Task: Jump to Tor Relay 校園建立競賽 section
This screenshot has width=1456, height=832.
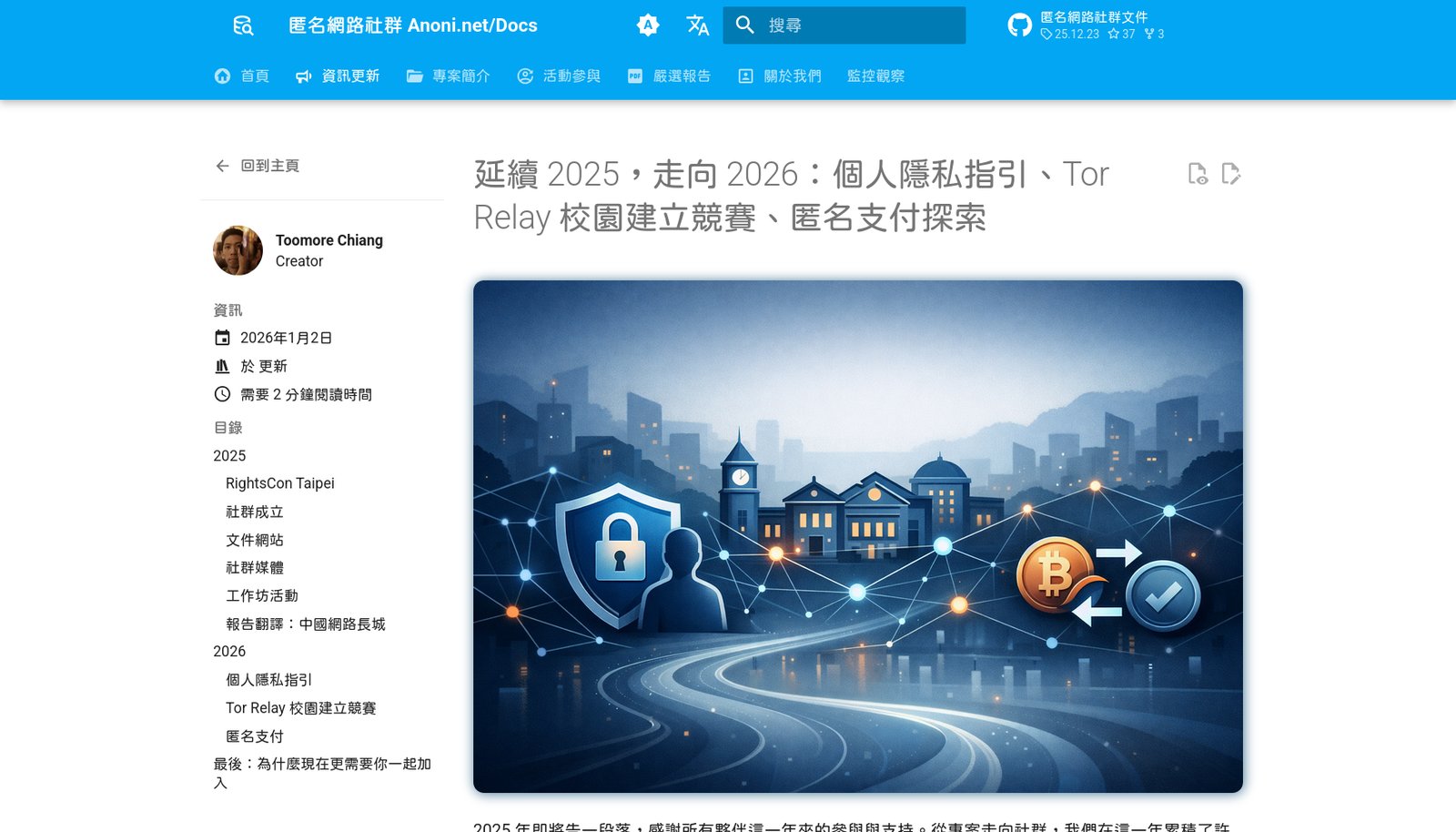Action: coord(301,708)
